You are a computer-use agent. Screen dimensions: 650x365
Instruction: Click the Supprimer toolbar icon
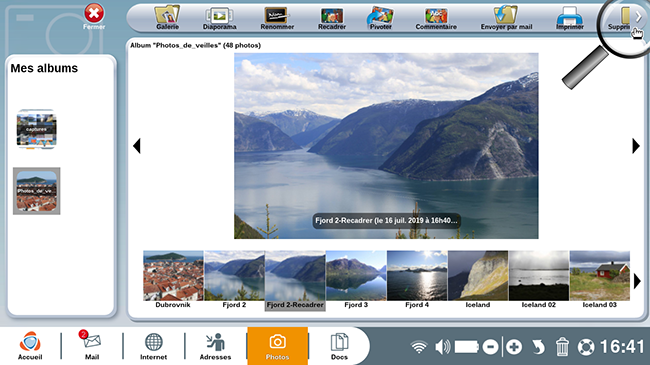620,18
